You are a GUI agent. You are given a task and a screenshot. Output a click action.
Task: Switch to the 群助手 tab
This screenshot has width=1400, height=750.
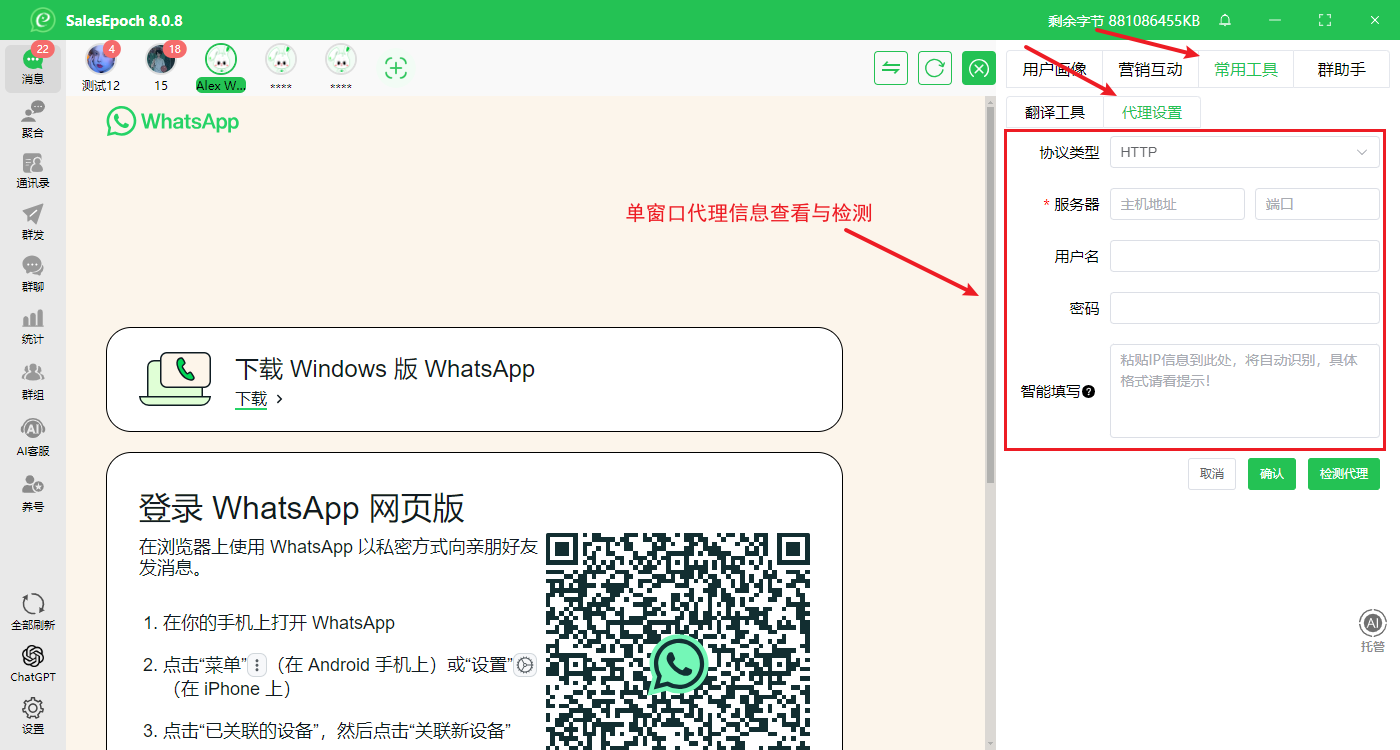(x=1341, y=69)
